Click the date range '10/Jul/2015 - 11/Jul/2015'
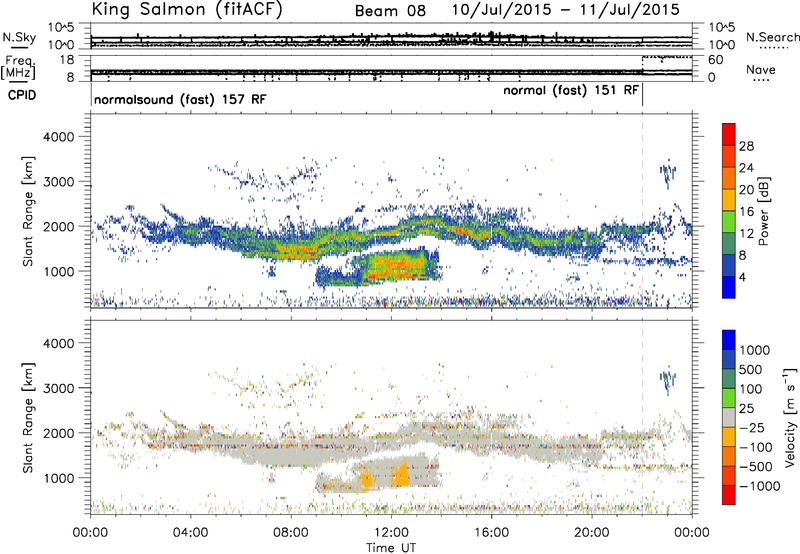The height and width of the screenshot is (554, 800). pos(566,9)
